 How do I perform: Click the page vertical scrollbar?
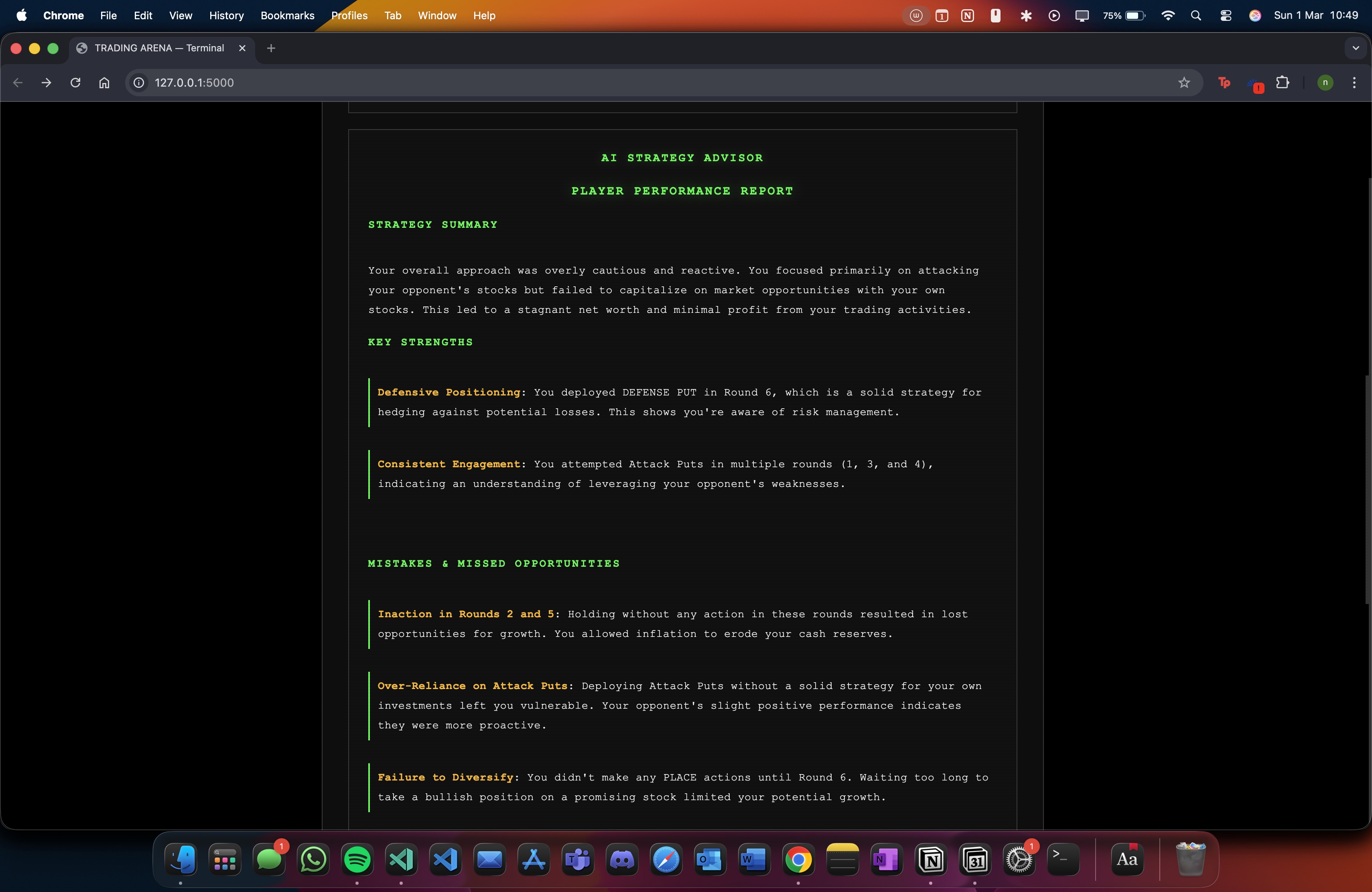1368,490
